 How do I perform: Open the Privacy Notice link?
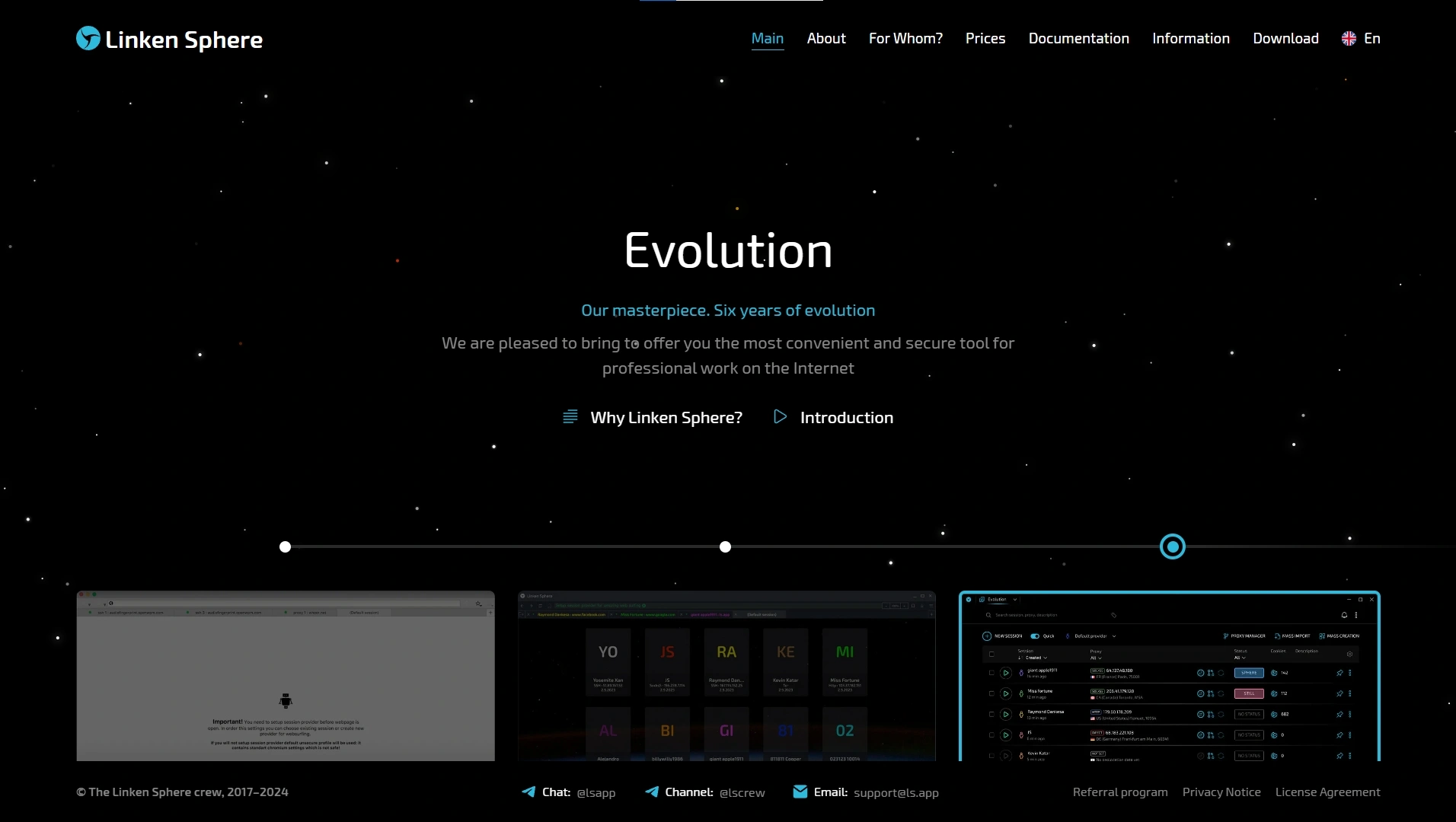(x=1221, y=792)
